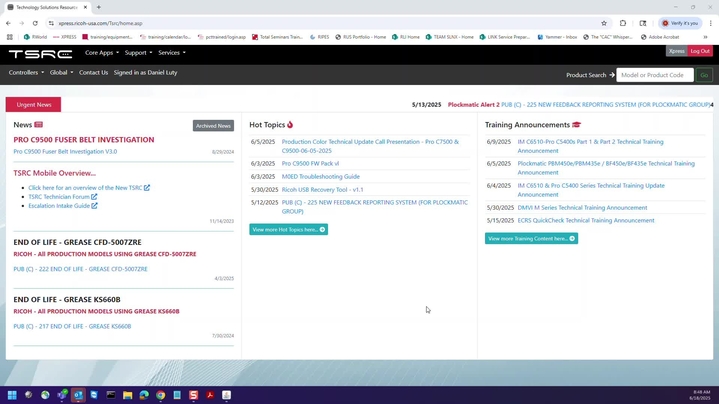Image resolution: width=719 pixels, height=404 pixels.
Task: Expand the Support dropdown menu
Action: (138, 53)
